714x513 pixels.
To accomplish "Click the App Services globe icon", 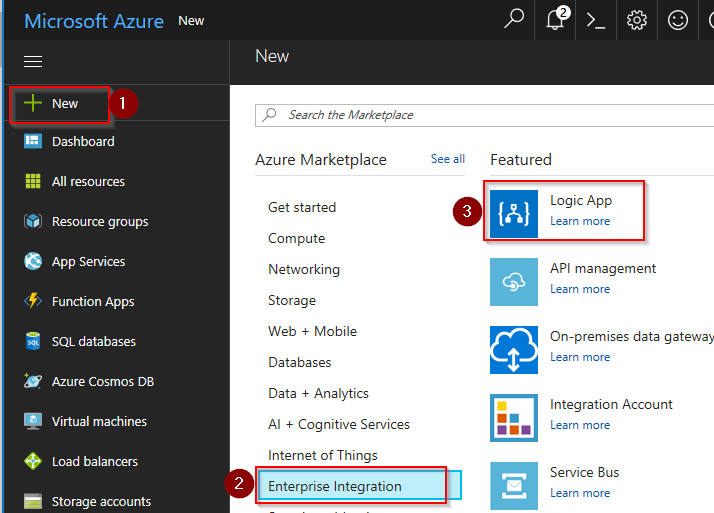I will pos(33,261).
